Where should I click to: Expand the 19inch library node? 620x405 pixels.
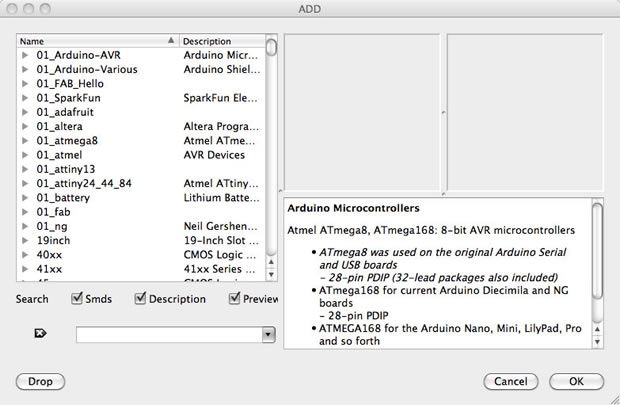pyautogui.click(x=25, y=241)
